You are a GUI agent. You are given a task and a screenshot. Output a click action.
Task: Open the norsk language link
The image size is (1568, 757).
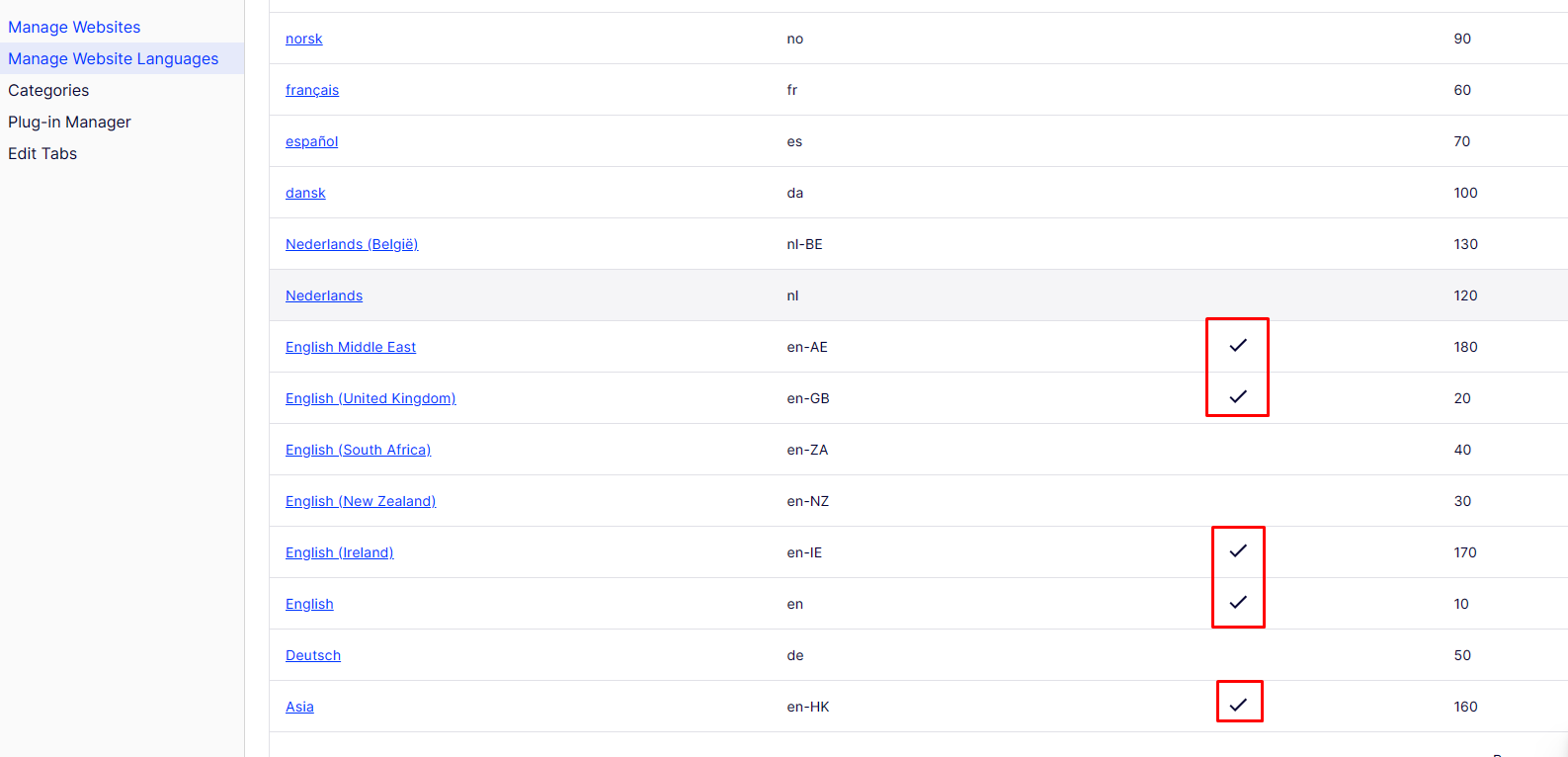click(x=303, y=39)
